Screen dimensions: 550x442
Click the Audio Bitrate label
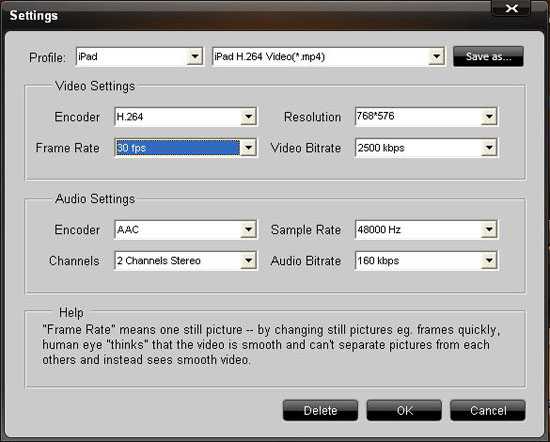306,261
